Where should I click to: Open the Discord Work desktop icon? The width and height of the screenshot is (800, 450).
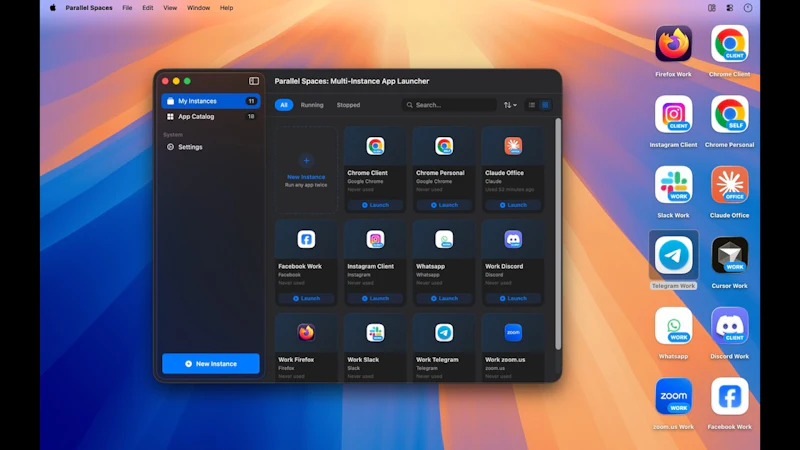coord(730,326)
